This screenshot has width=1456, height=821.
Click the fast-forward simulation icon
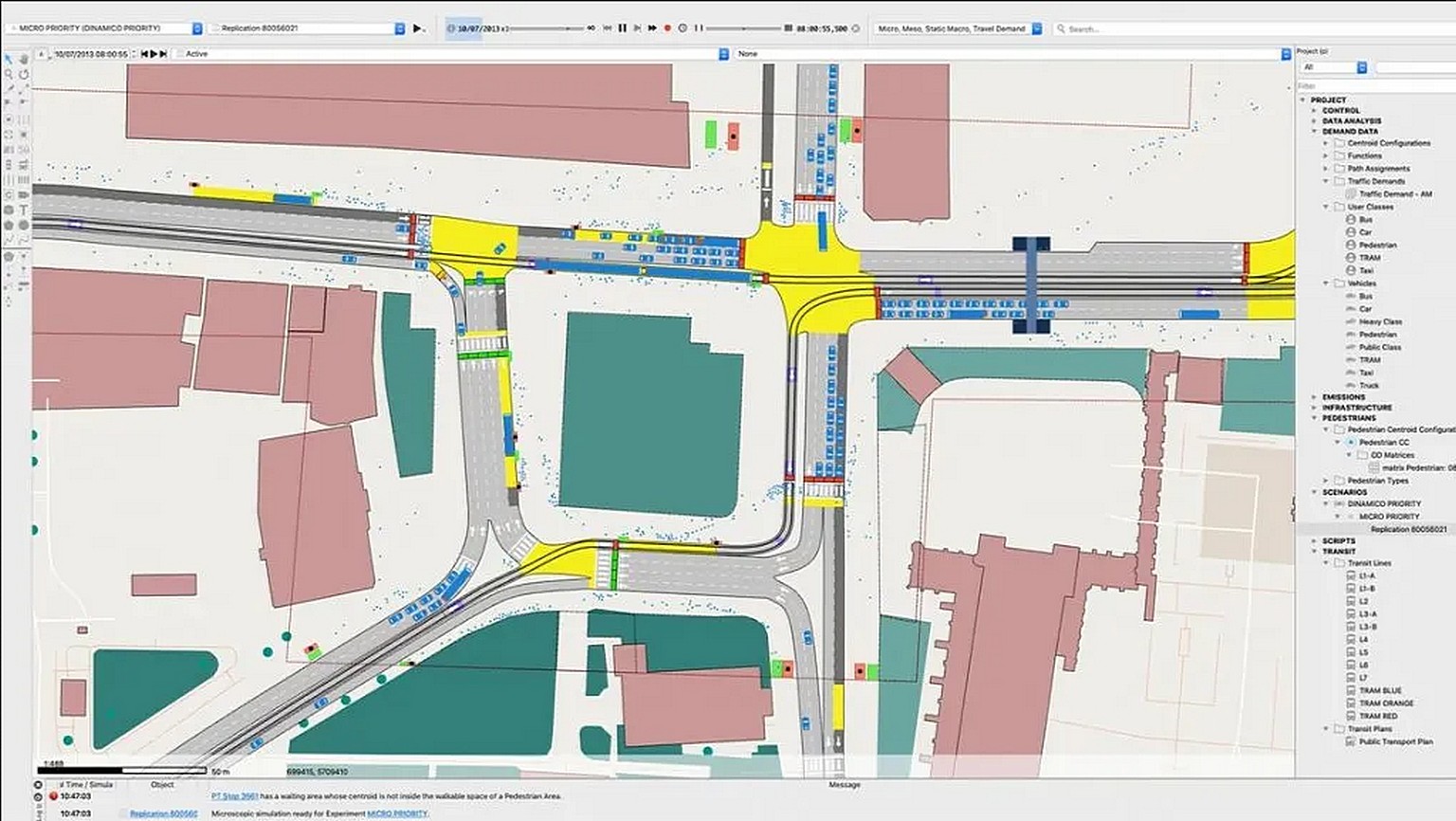coord(652,28)
